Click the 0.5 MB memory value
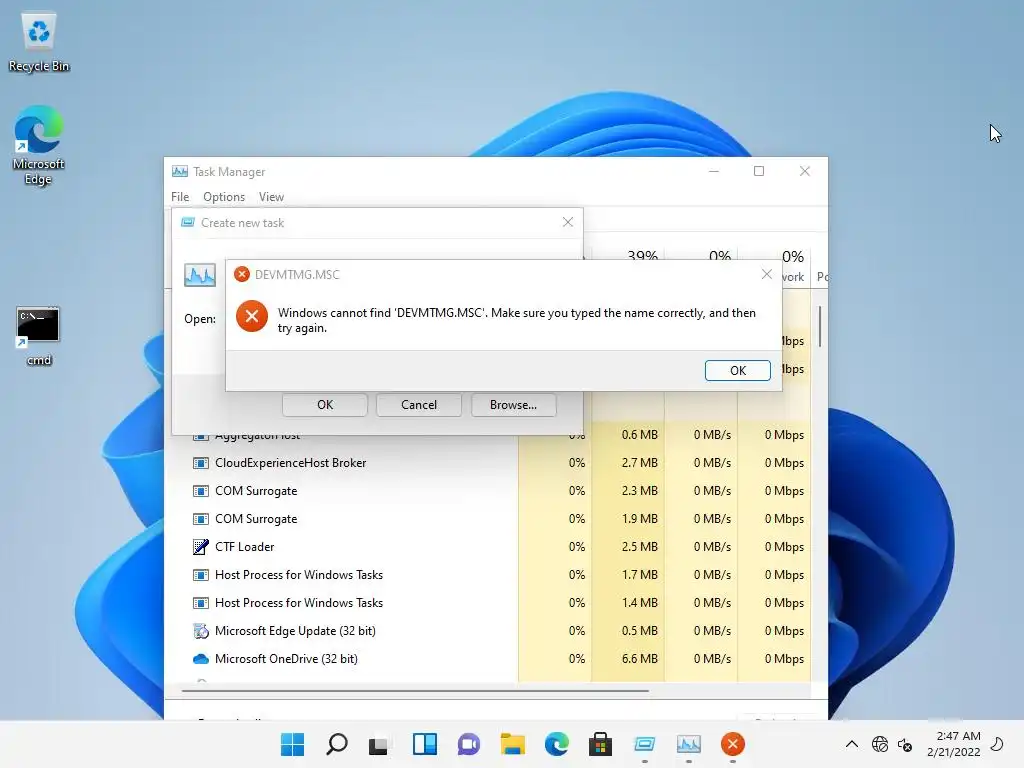This screenshot has height=768, width=1024. (x=639, y=631)
